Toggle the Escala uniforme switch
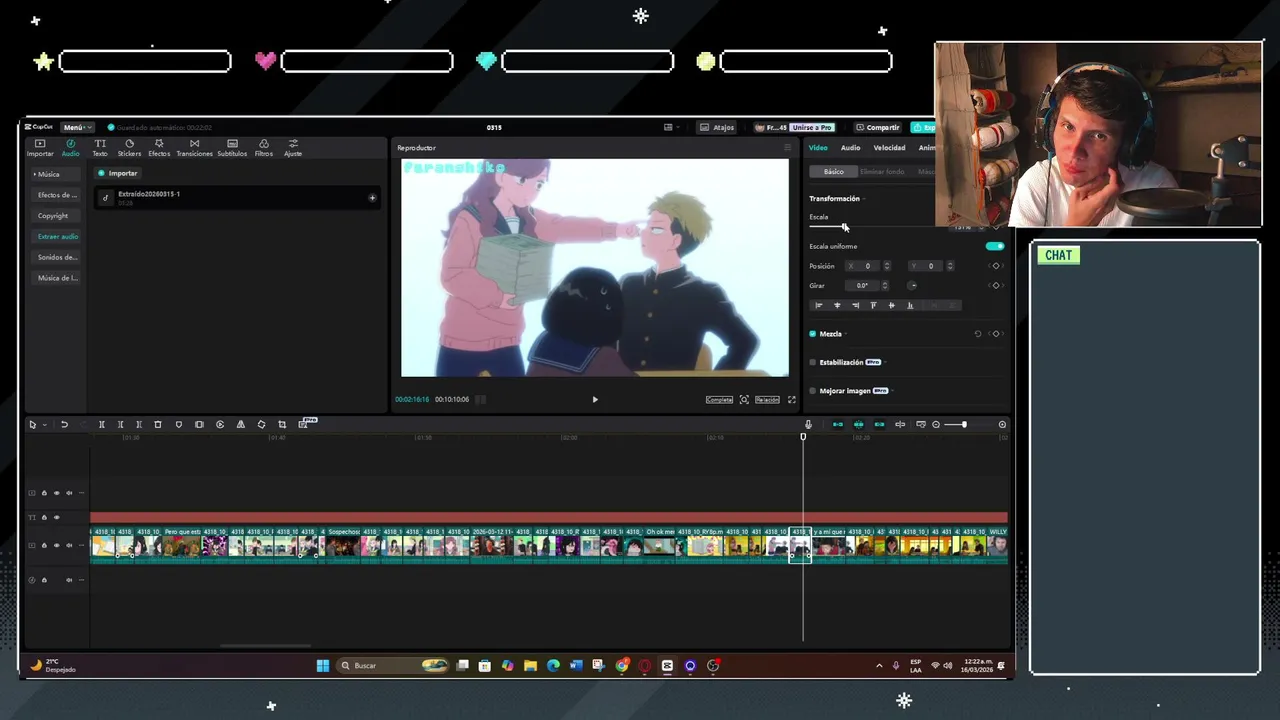This screenshot has width=1280, height=720. click(994, 246)
